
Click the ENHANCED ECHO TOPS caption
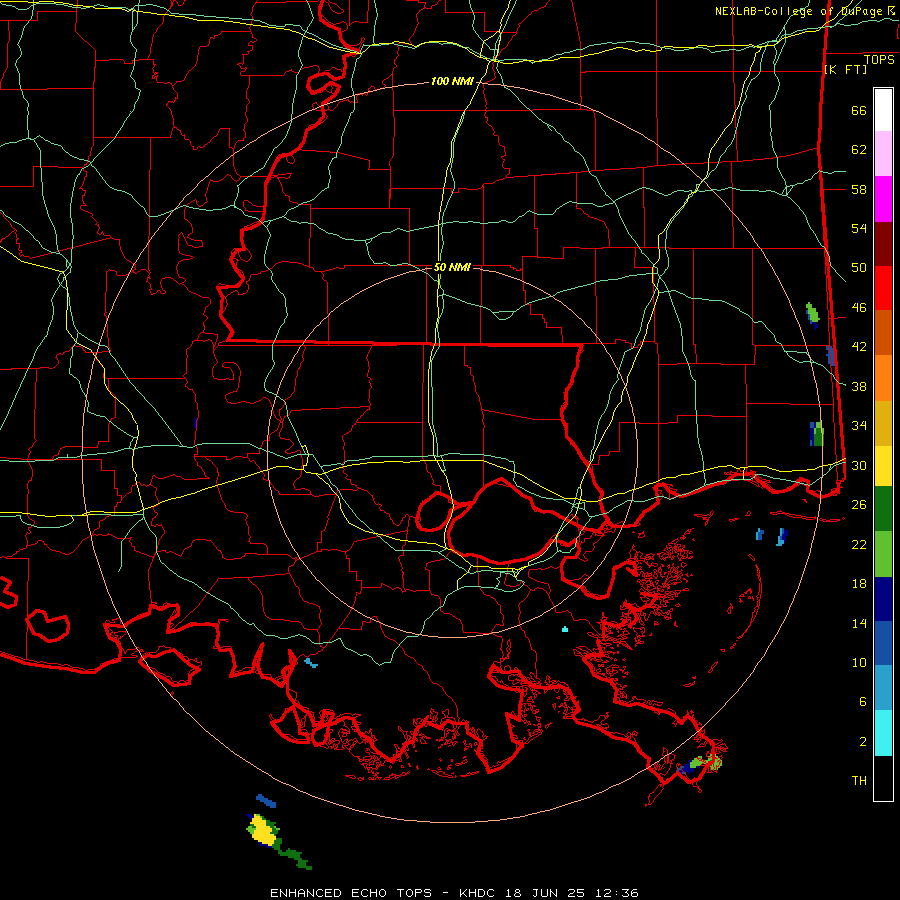[351, 893]
